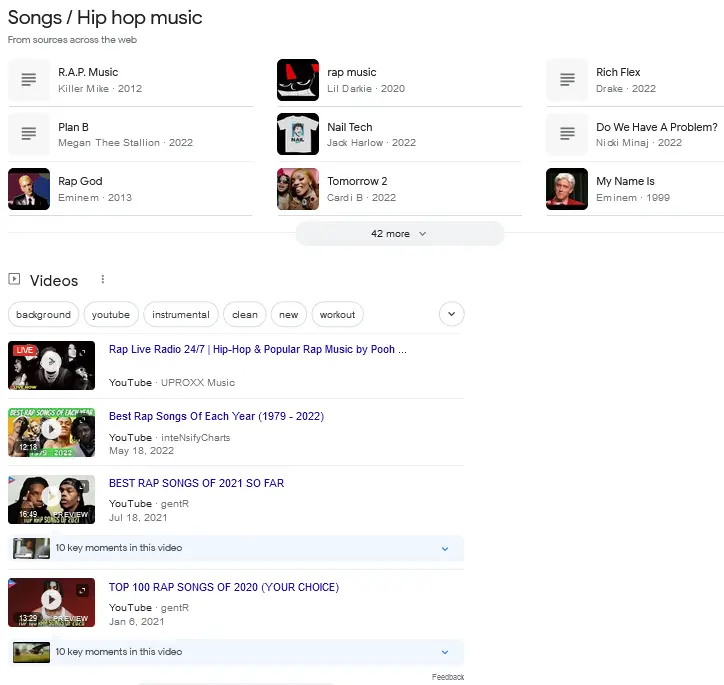
Task: Click the Tomorrow 2 album thumbnail
Action: pos(298,189)
